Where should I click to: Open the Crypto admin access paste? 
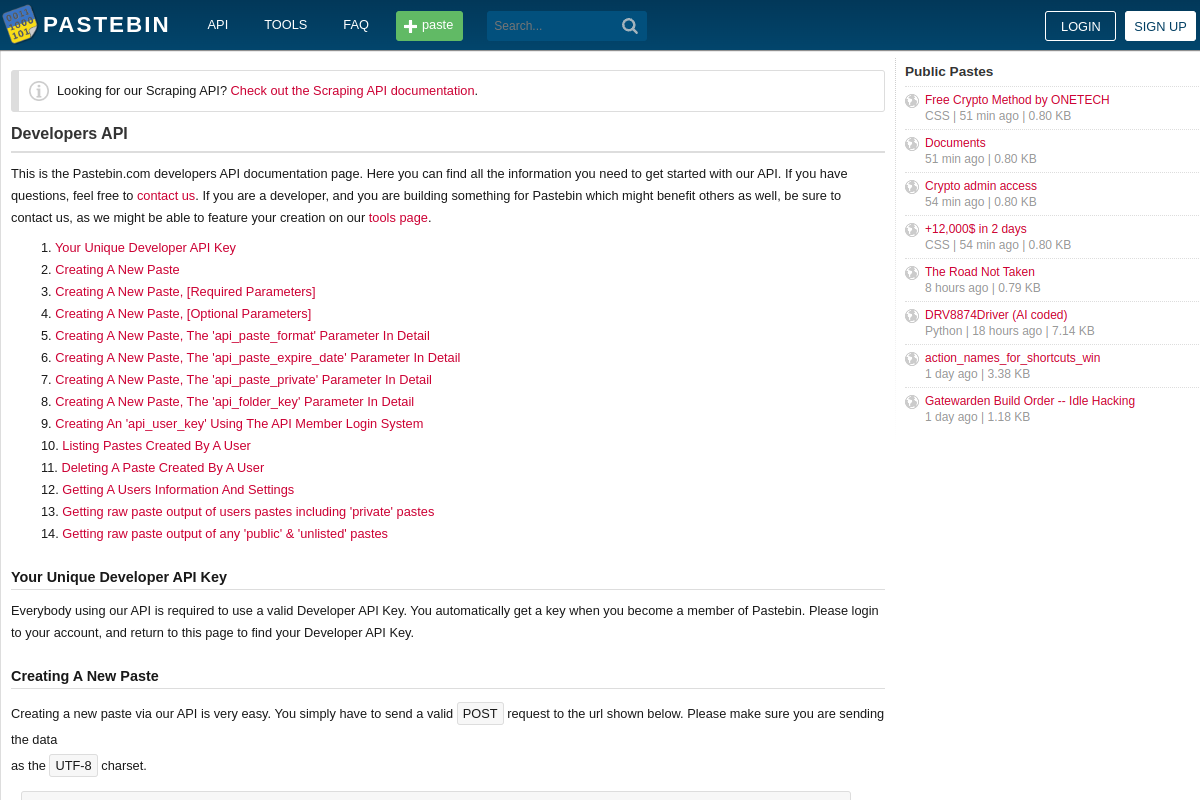[x=981, y=186]
